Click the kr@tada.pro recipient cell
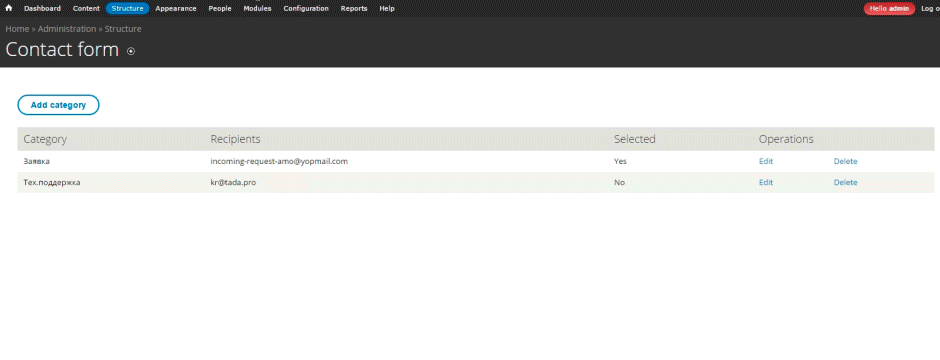 pos(233,182)
